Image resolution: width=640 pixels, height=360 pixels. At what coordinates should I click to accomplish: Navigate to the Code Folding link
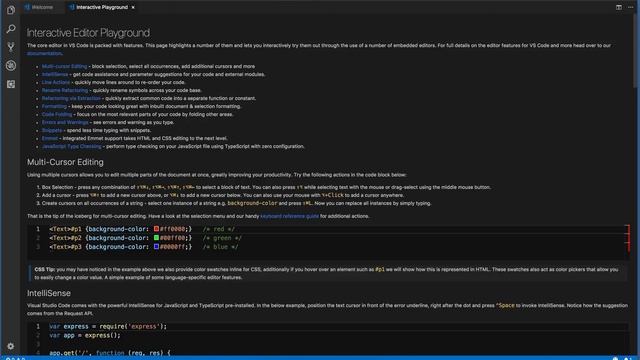point(57,114)
